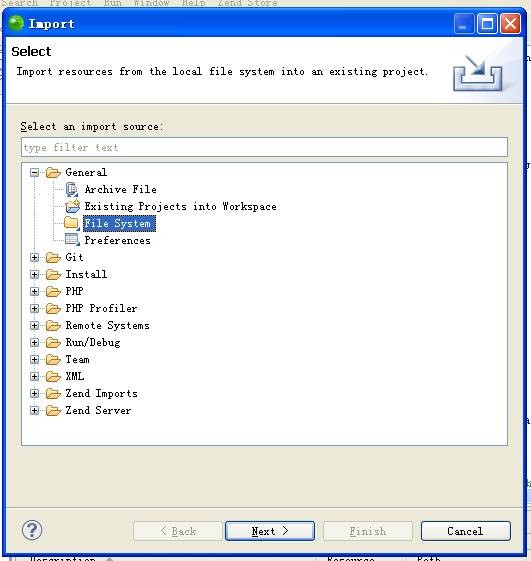531x561 pixels.
Task: Expand the XML category
Action: point(34,376)
